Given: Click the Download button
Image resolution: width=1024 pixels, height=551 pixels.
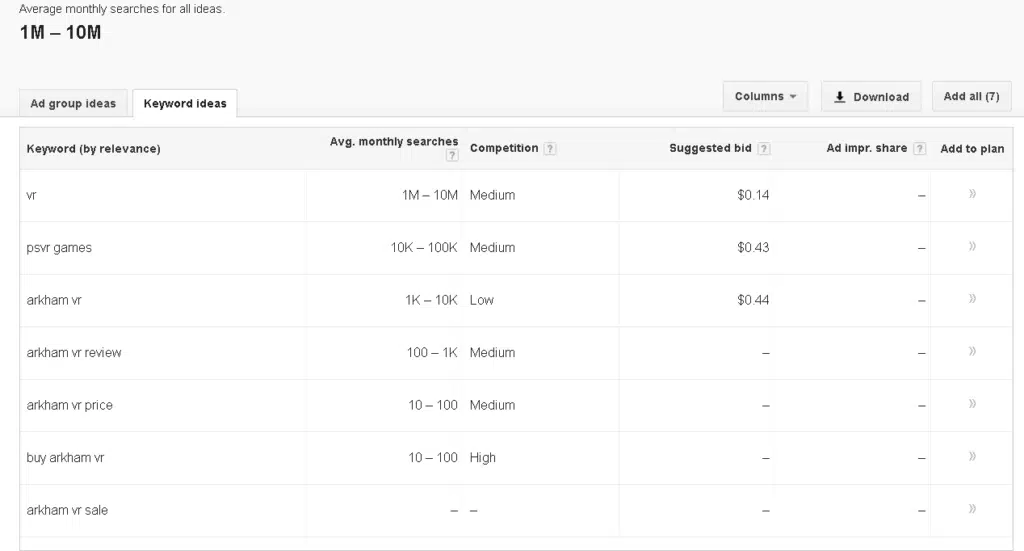Looking at the screenshot, I should click(871, 97).
